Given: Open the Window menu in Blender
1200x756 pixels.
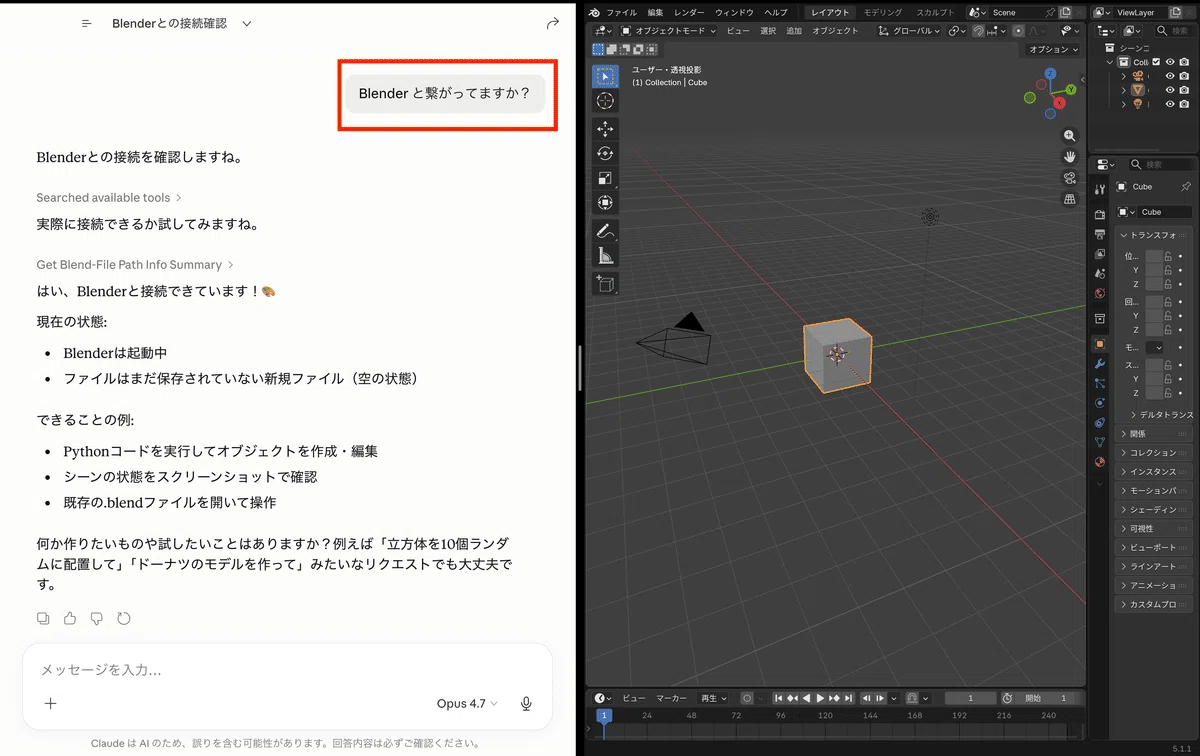Looking at the screenshot, I should [735, 12].
